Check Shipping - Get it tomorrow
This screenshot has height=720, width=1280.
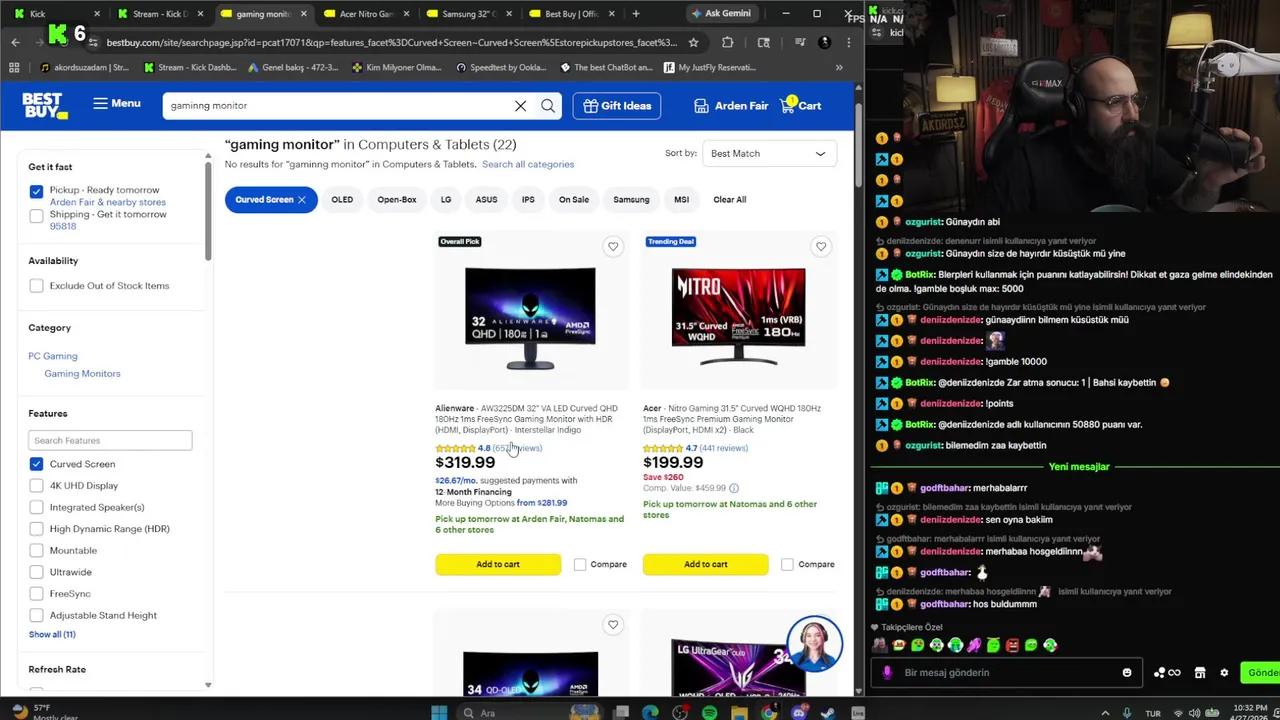coord(36,215)
